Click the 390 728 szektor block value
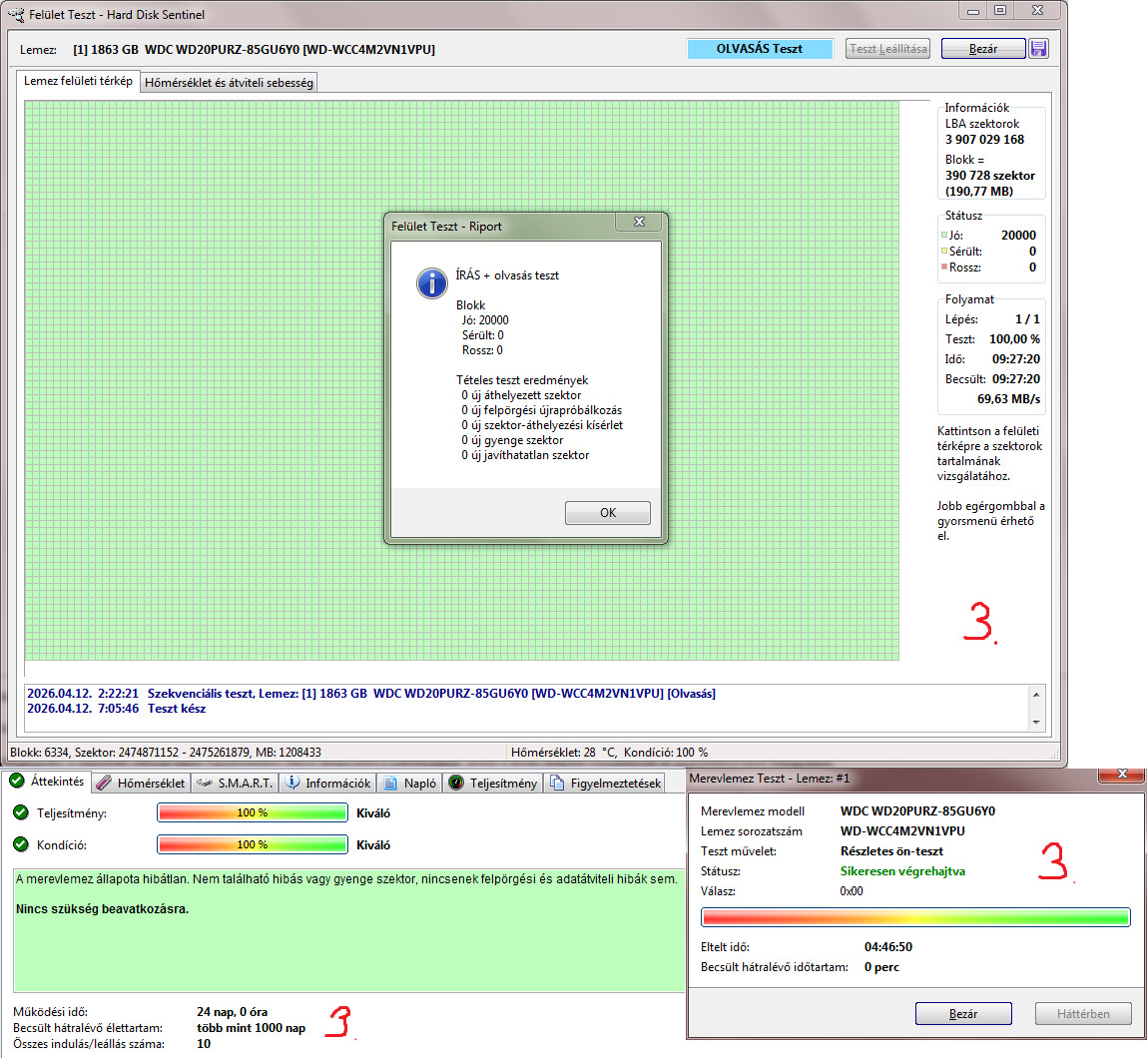The width and height of the screenshot is (1148, 1058). pyautogui.click(x=990, y=175)
